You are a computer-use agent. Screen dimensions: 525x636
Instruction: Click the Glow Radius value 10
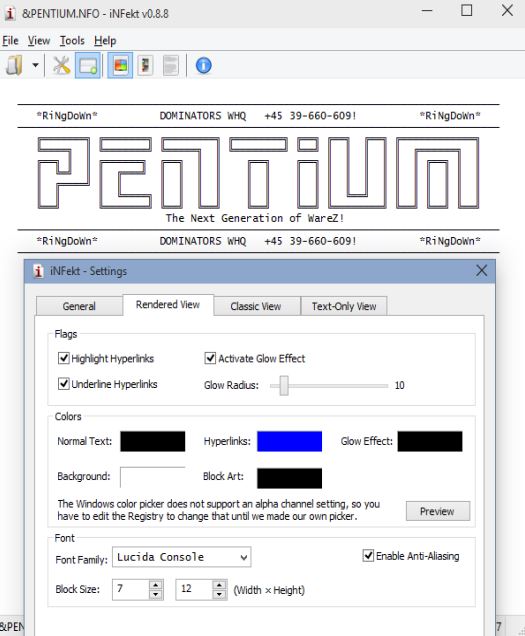tap(399, 385)
